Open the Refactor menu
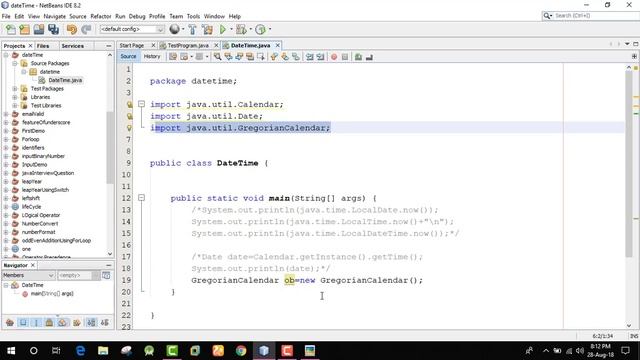The height and width of the screenshot is (360, 640). pyautogui.click(x=100, y=16)
